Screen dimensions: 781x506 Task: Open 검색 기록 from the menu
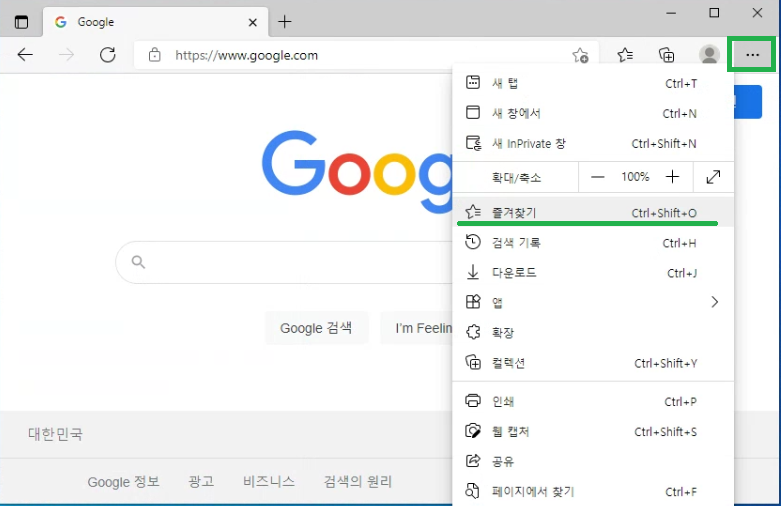click(x=593, y=243)
